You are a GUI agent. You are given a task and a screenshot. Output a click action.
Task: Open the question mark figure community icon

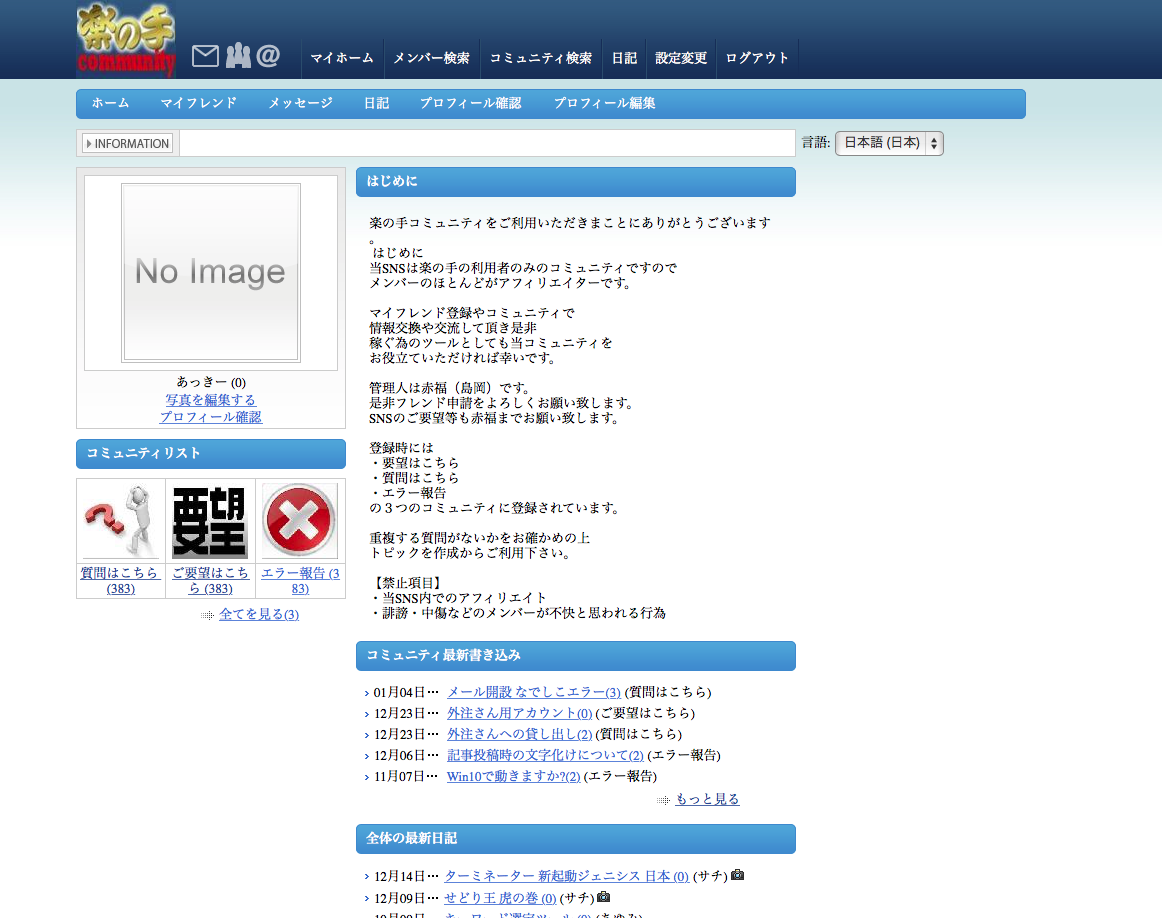120,521
